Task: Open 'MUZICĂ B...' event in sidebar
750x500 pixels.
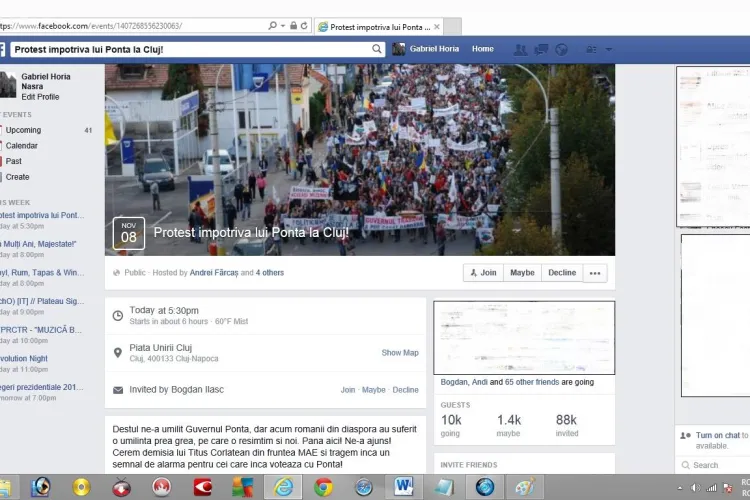Action: tap(41, 330)
